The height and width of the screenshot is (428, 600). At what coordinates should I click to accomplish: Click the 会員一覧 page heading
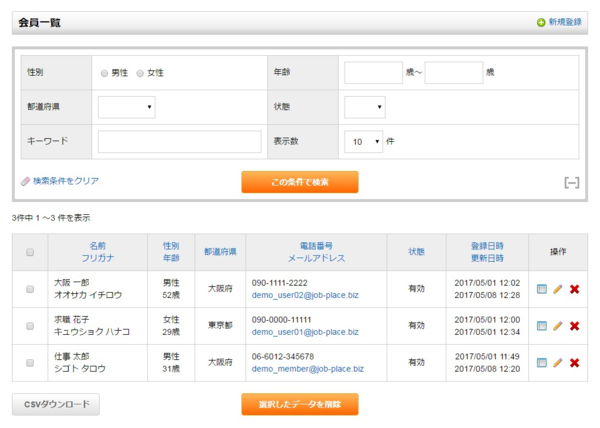(39, 23)
